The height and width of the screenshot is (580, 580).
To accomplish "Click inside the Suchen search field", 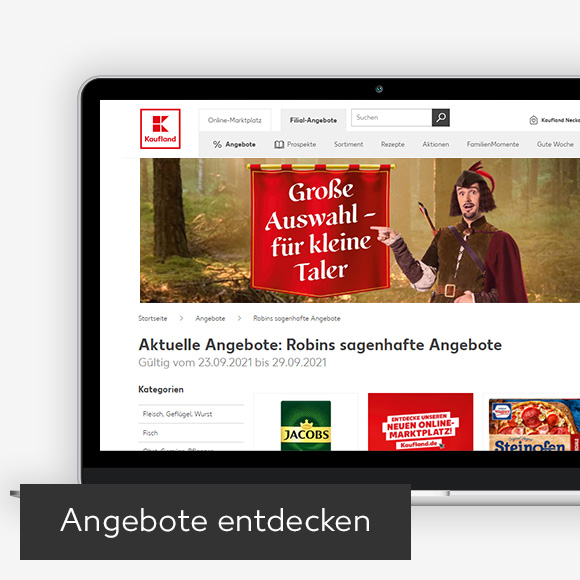I will tap(391, 118).
